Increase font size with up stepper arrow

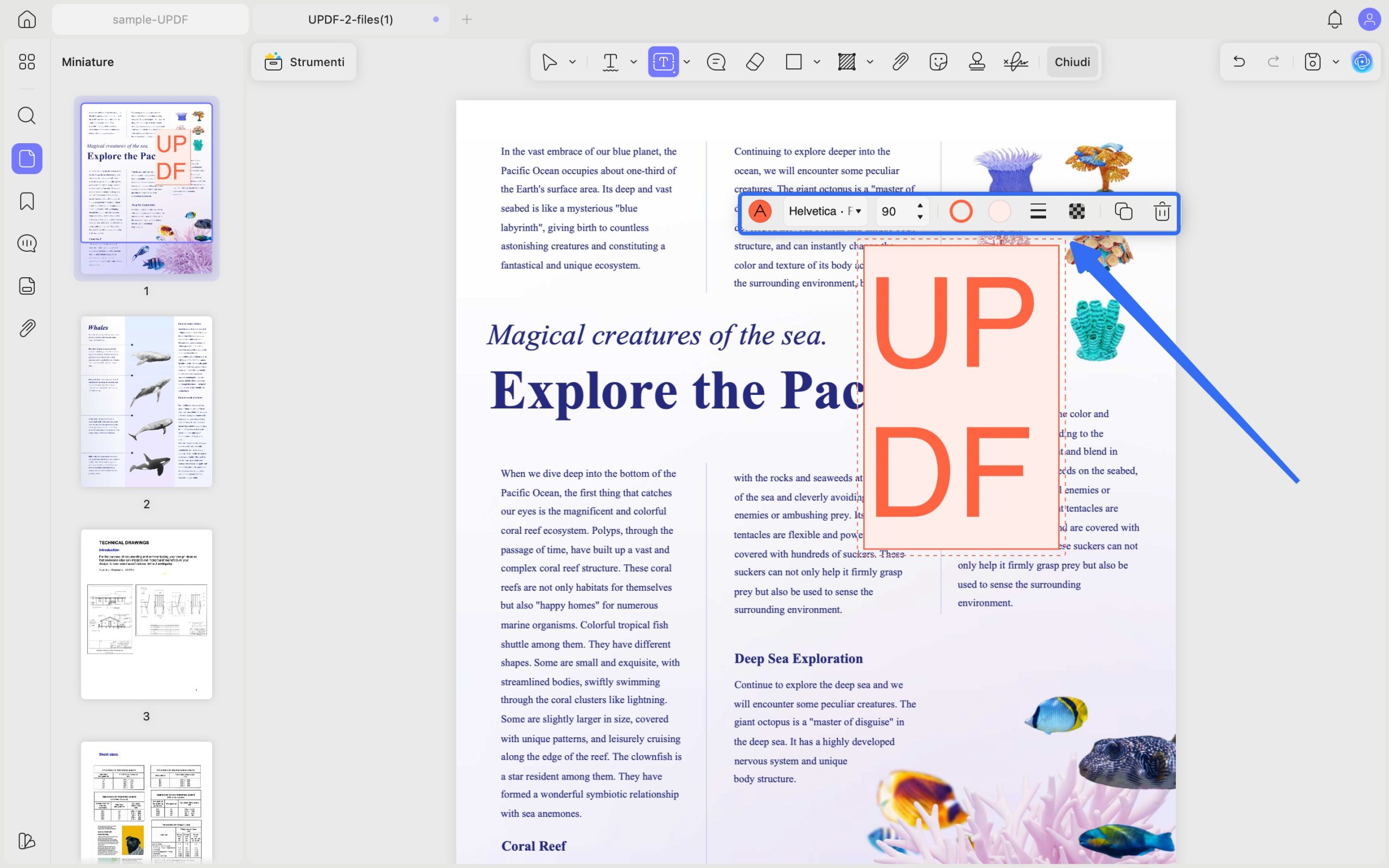[x=920, y=205]
